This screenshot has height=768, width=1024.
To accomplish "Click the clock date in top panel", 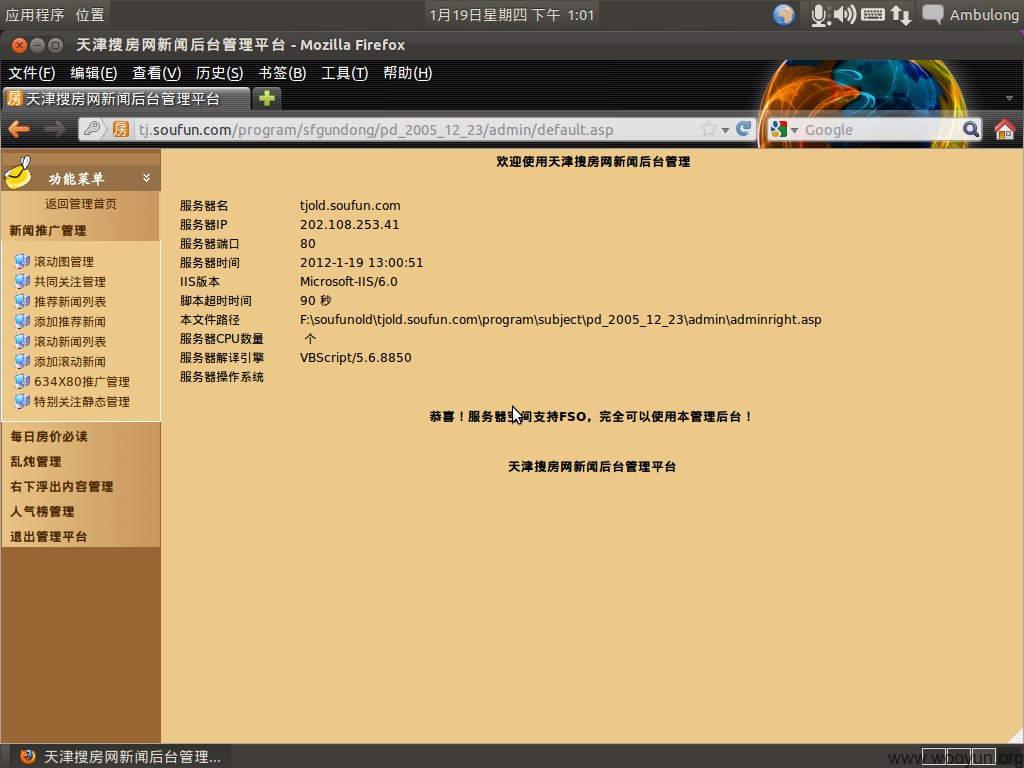I will (512, 14).
